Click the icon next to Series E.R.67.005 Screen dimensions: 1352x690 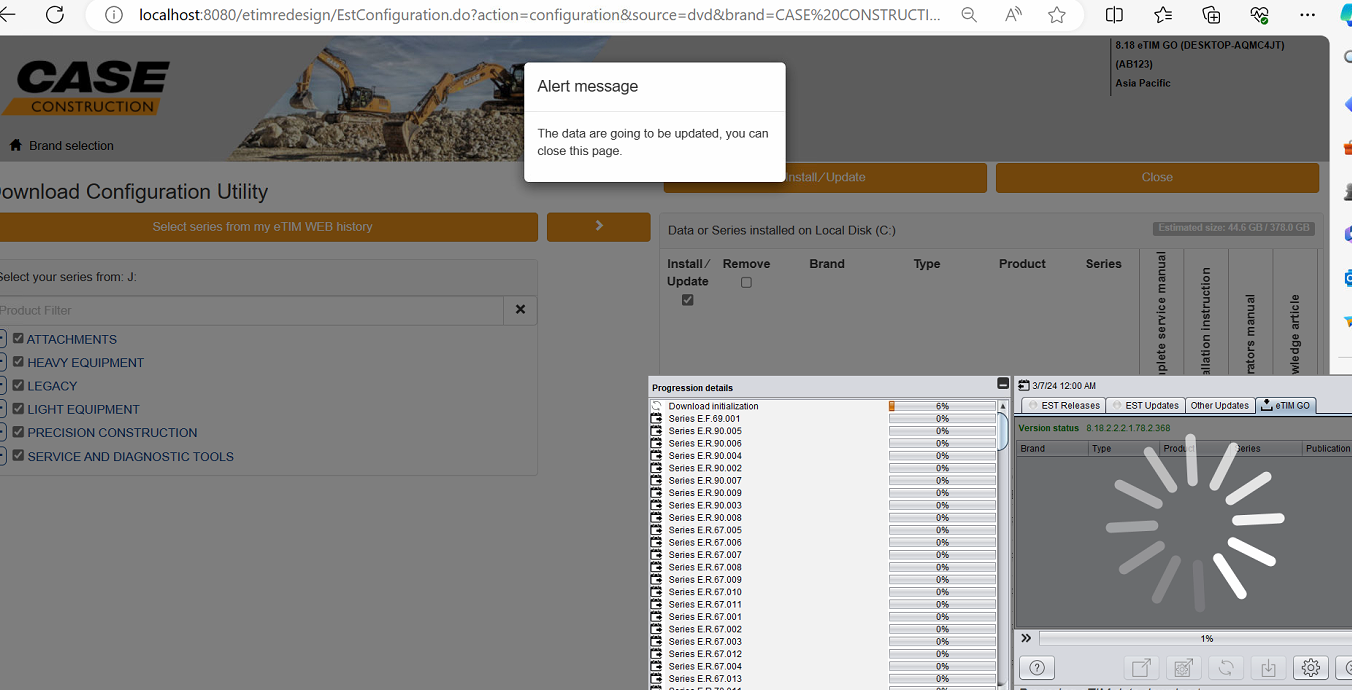tap(657, 530)
